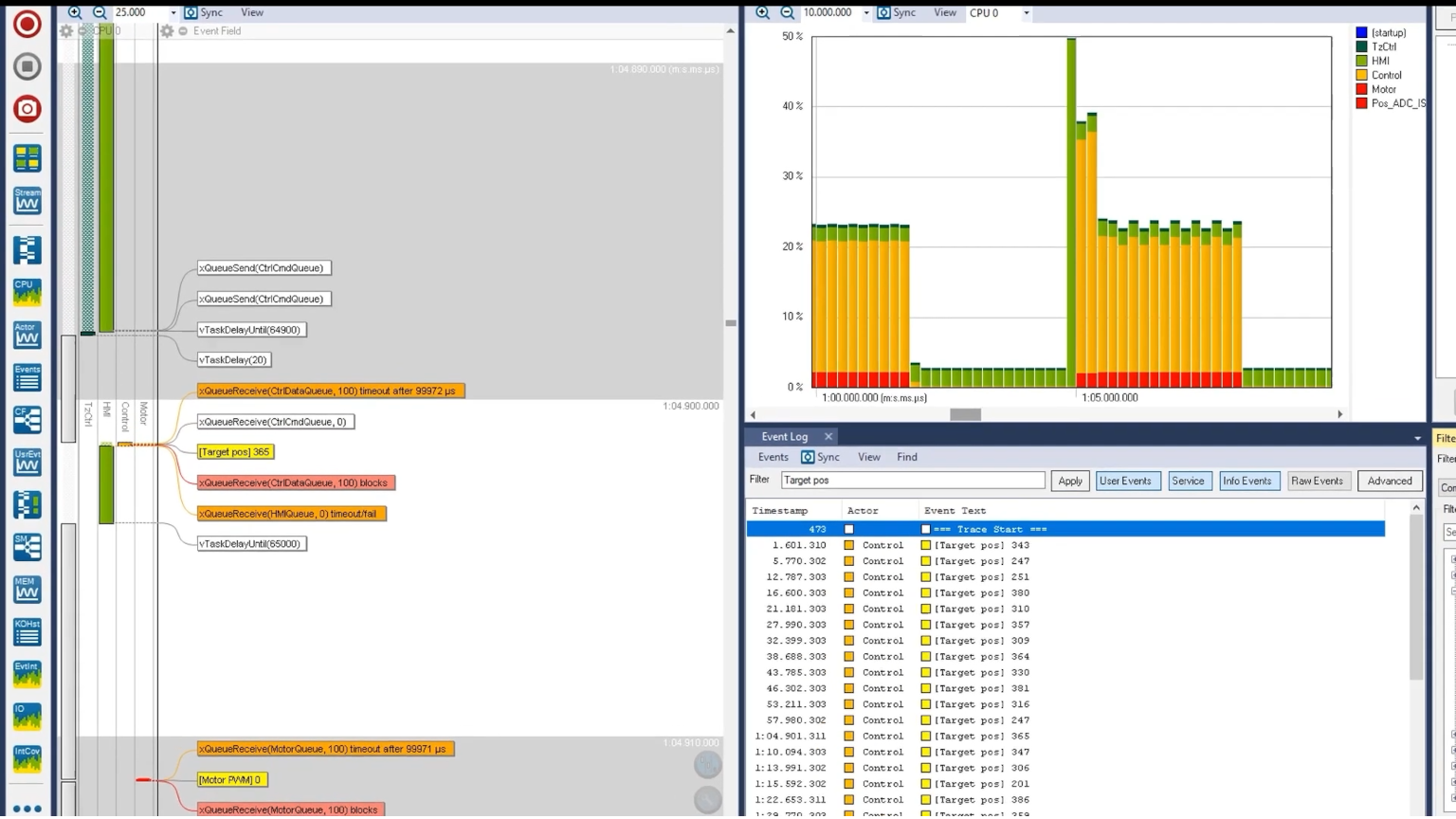Open the KOHst object history view
Viewport: 1456px width, 819px height.
27,631
